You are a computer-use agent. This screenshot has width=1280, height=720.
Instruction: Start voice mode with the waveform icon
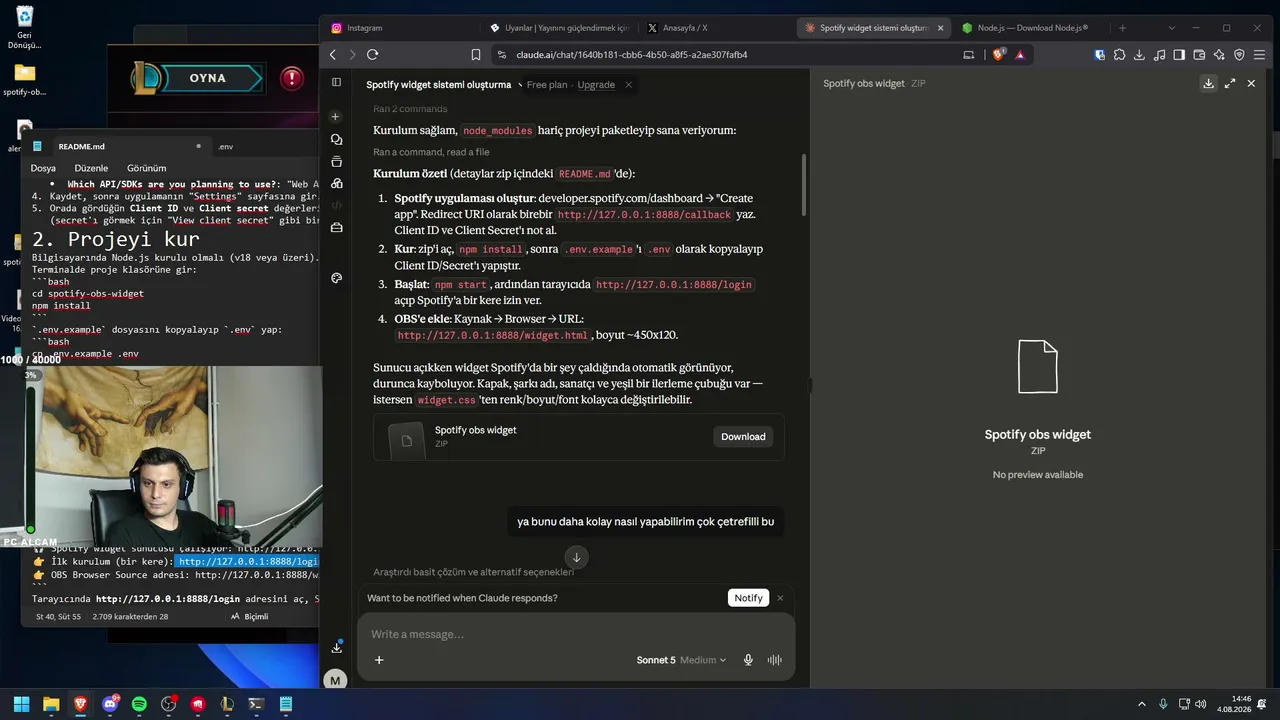point(774,660)
